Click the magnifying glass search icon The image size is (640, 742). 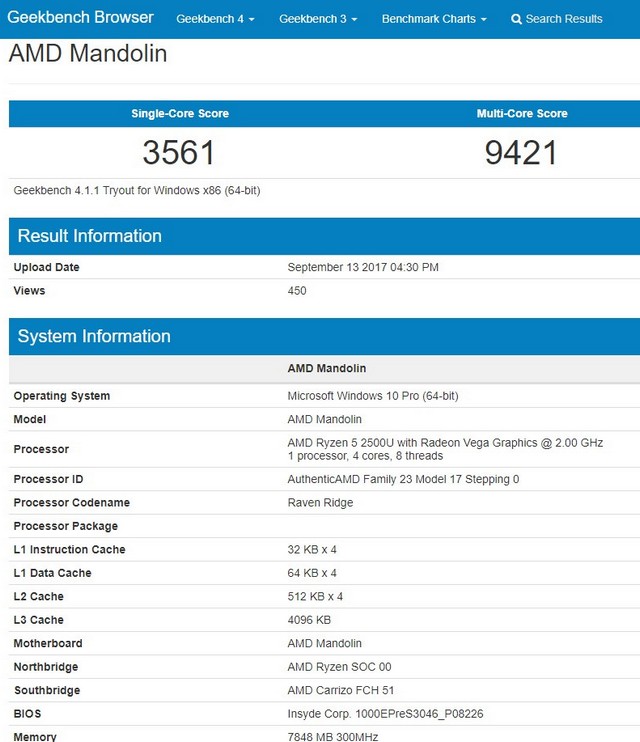point(516,19)
